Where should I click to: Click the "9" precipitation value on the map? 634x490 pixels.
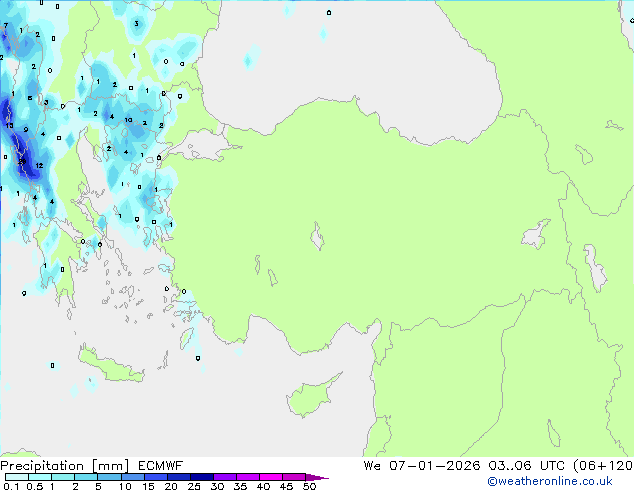coord(25,129)
